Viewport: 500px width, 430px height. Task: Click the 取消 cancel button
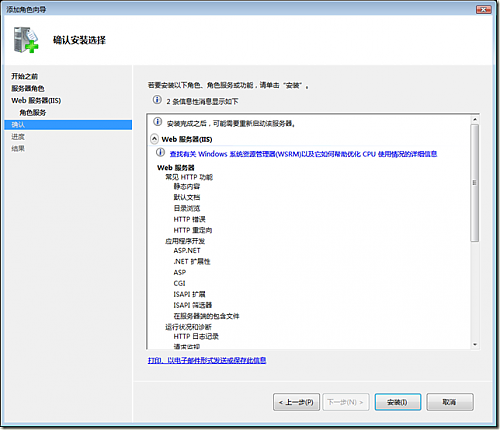[x=450, y=402]
